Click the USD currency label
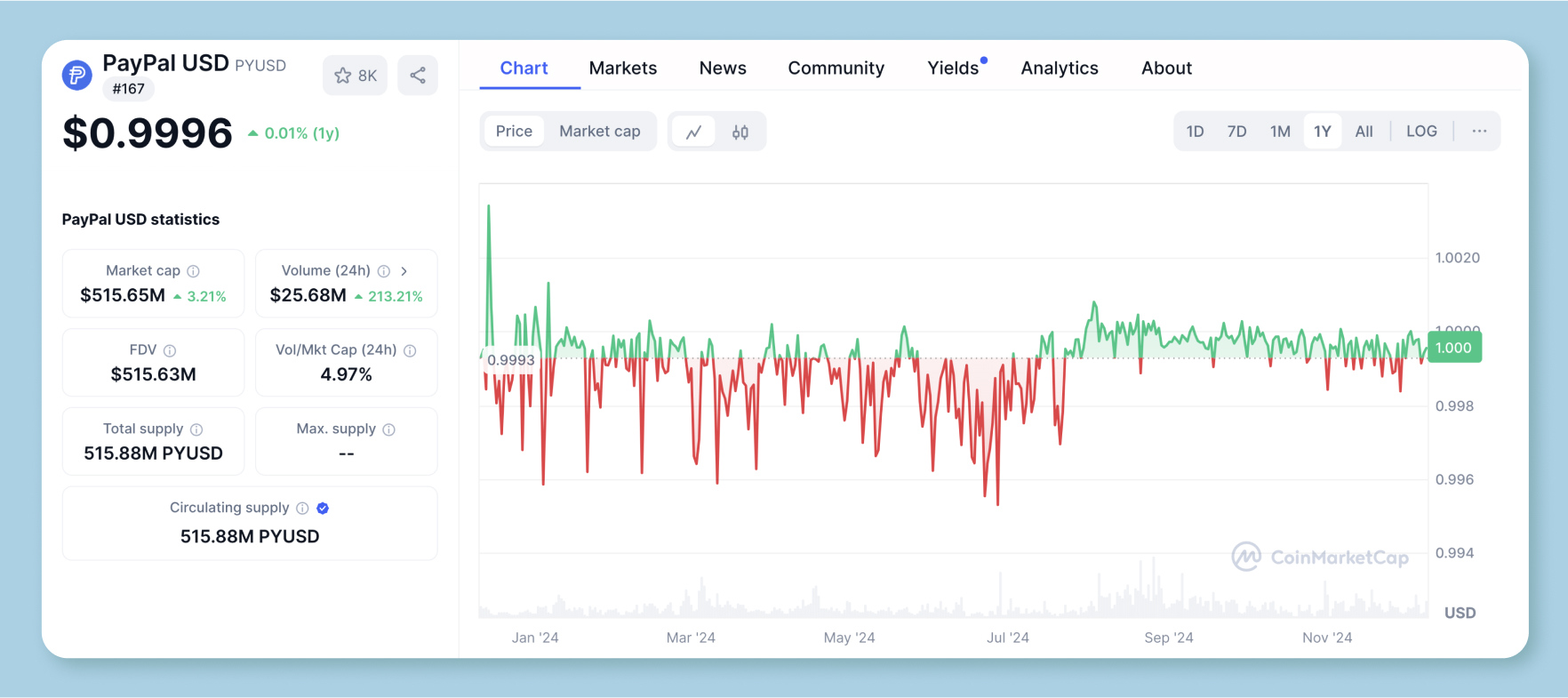This screenshot has height=698, width=1568. point(1460,613)
